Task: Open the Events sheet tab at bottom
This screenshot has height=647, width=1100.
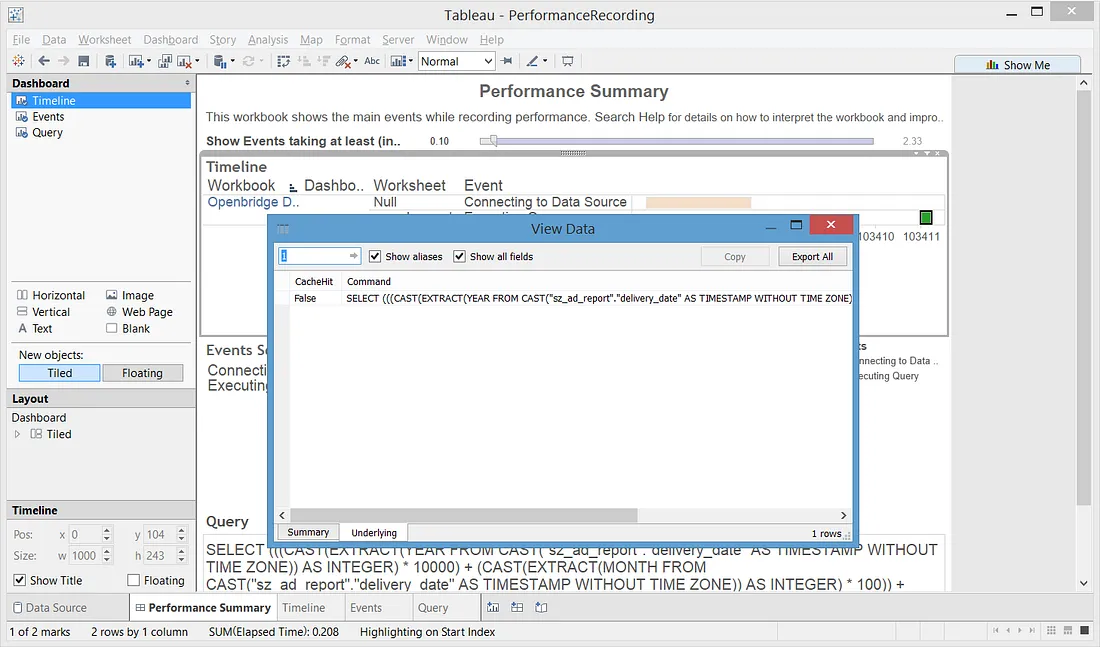Action: click(x=365, y=608)
